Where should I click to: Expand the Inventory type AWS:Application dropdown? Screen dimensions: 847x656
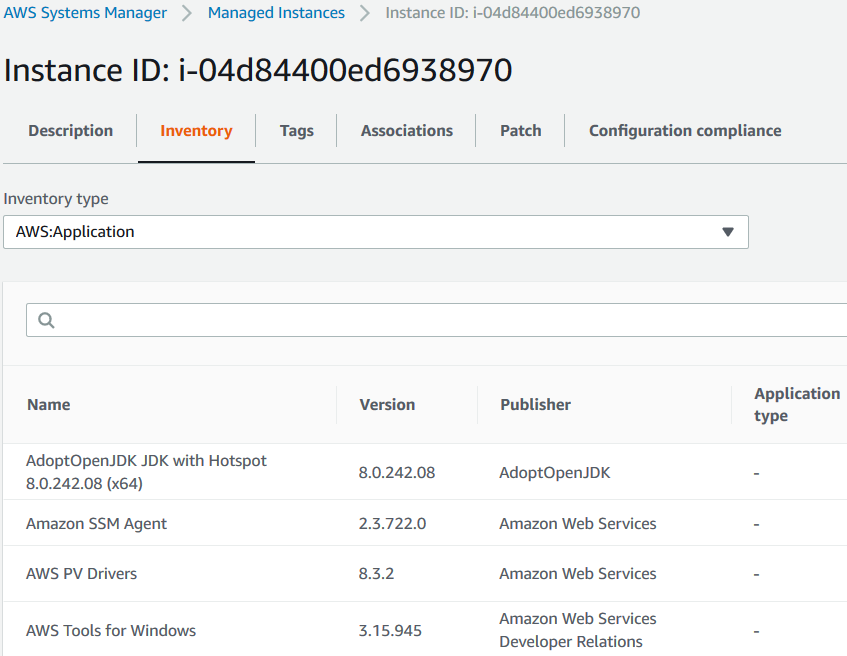[x=376, y=232]
